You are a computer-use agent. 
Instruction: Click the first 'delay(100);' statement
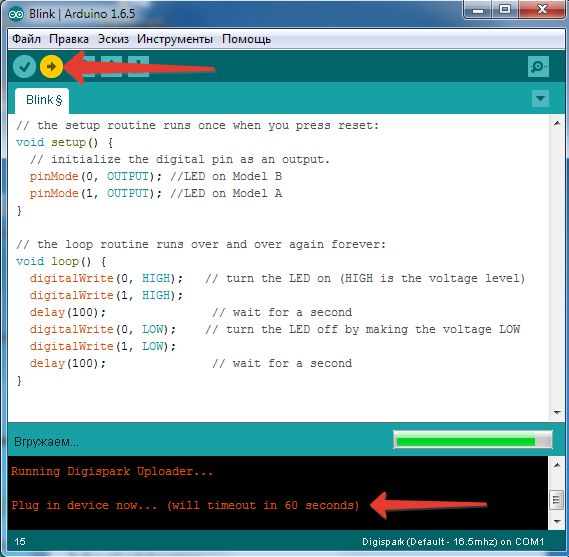tap(67, 312)
